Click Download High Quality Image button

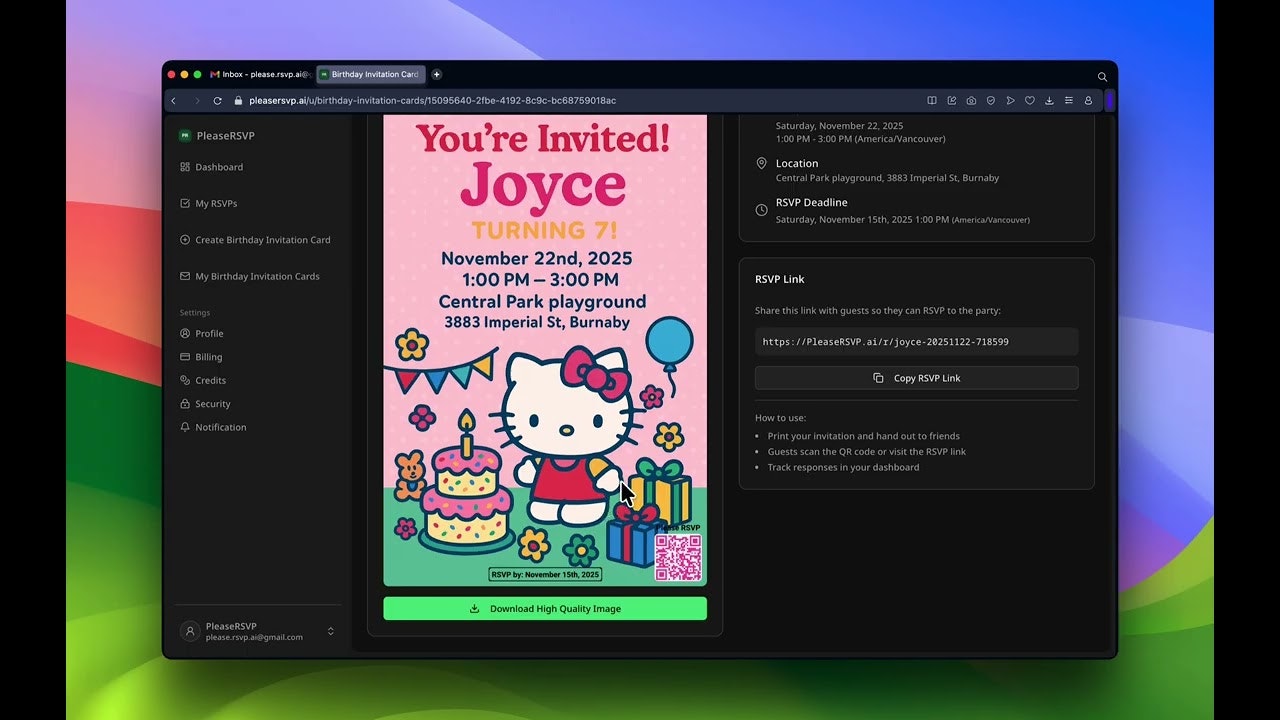click(545, 608)
